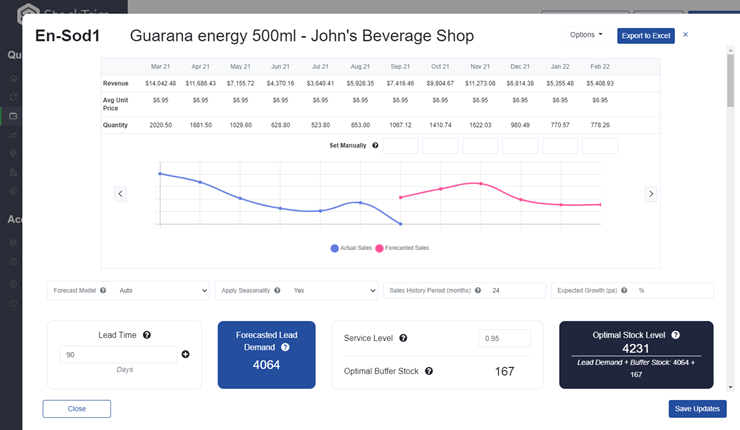This screenshot has width=740, height=430.
Task: Toggle Forecasted Sales legend item
Action: click(402, 248)
